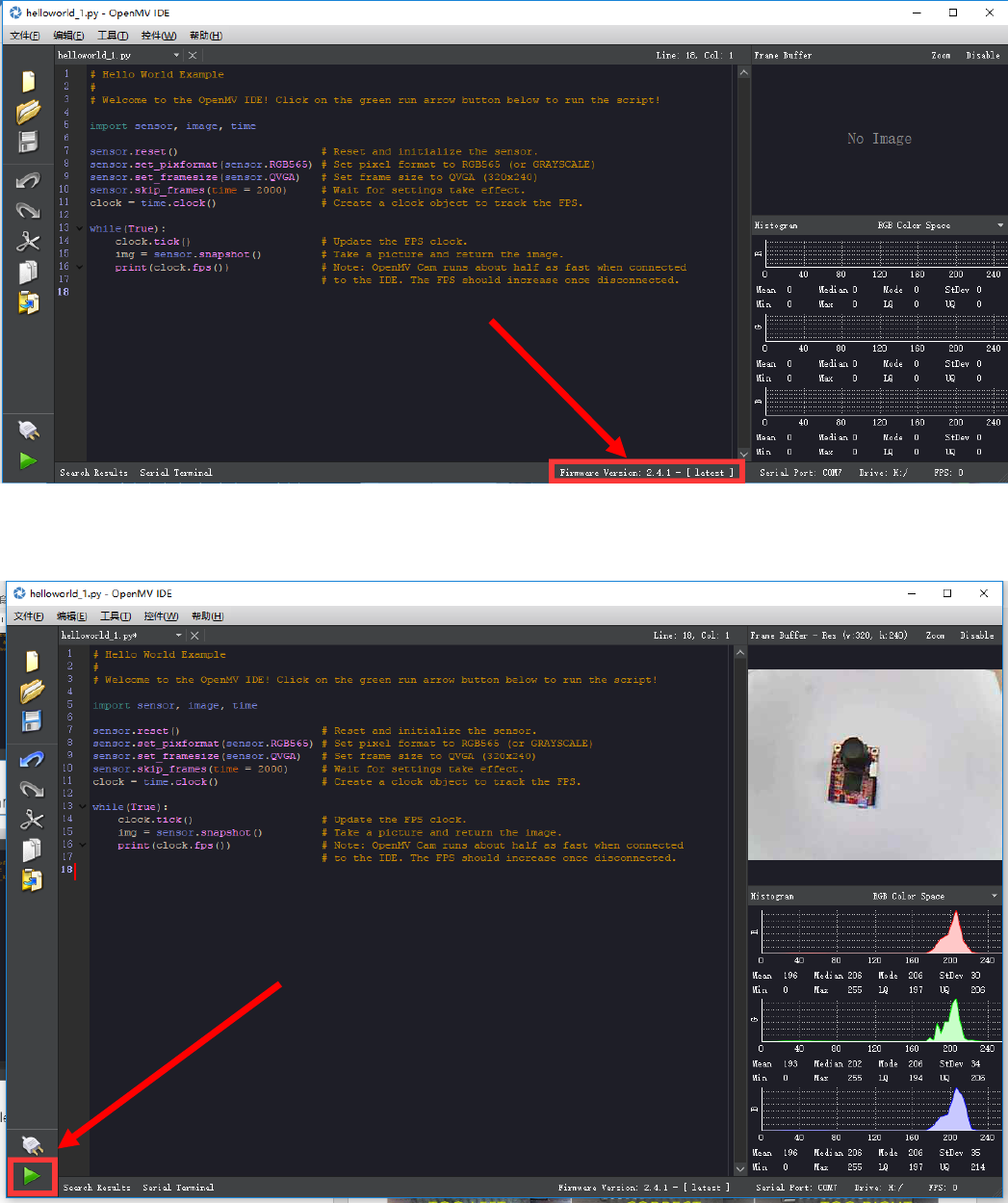Click Cut scissors icon in upper window

[28, 241]
